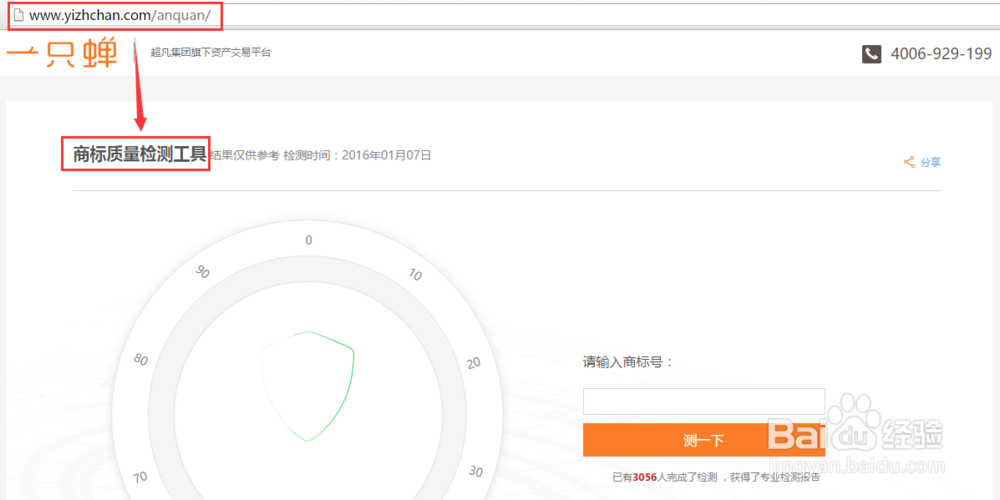Viewport: 1000px width, 500px height.
Task: Click the red 3056 count text
Action: (645, 477)
